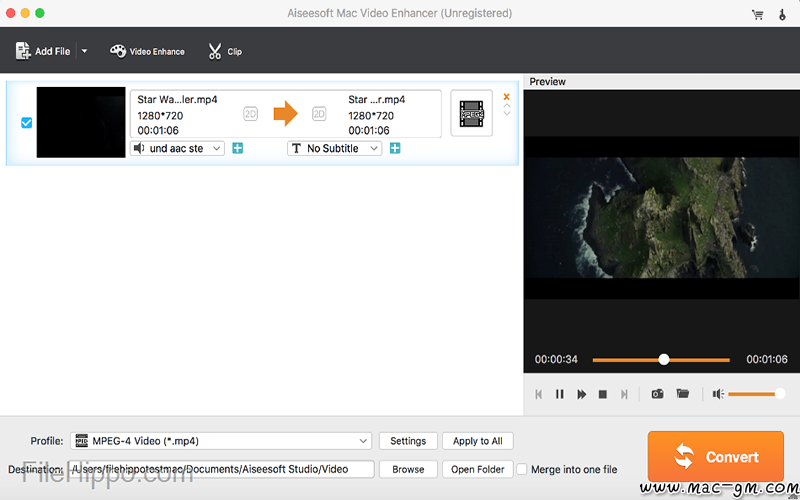Toggle the output 2D mode icon
The height and width of the screenshot is (500, 800).
[319, 114]
